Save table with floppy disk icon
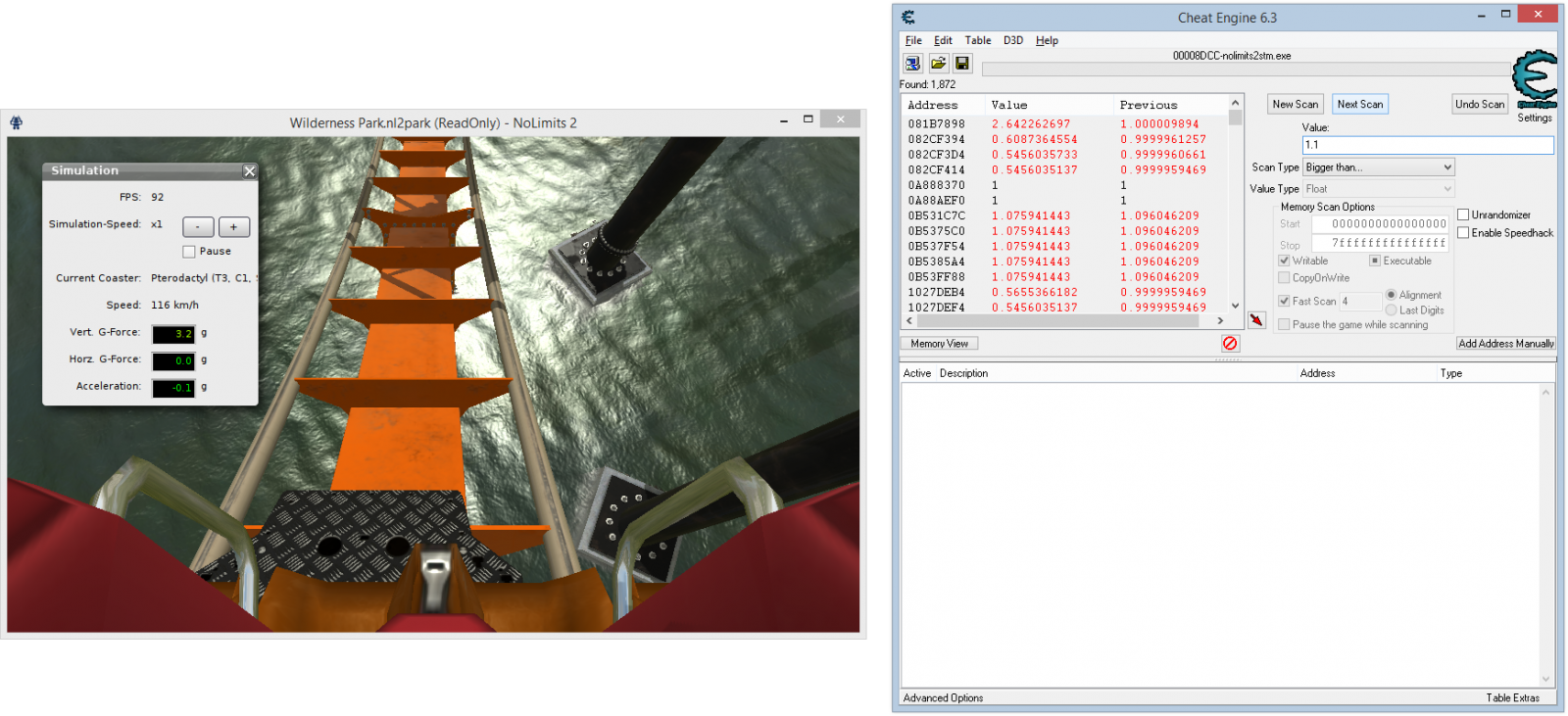This screenshot has height=716, width=1568. click(x=962, y=64)
